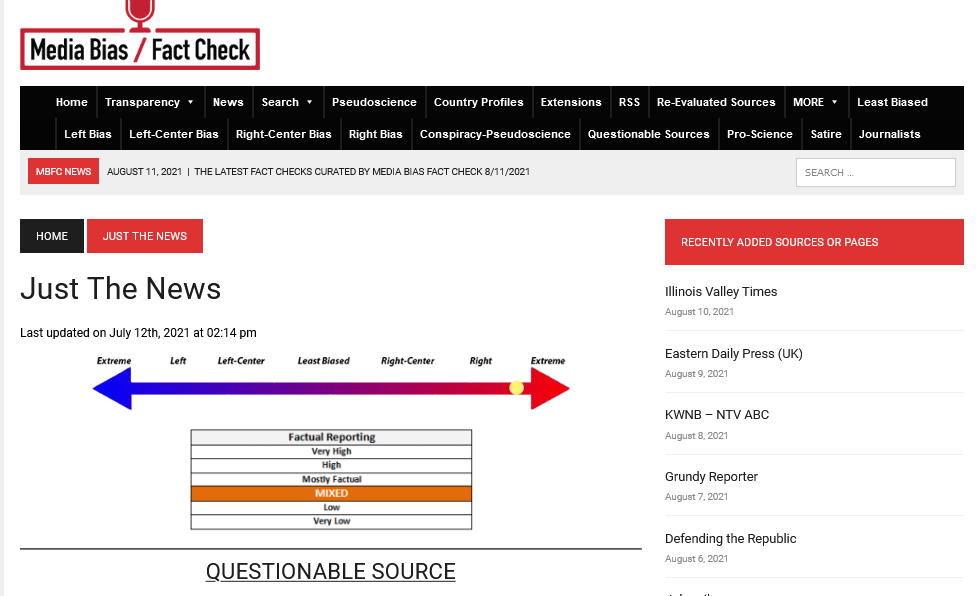979x596 pixels.
Task: Open the Right Bias category
Action: pyautogui.click(x=375, y=134)
